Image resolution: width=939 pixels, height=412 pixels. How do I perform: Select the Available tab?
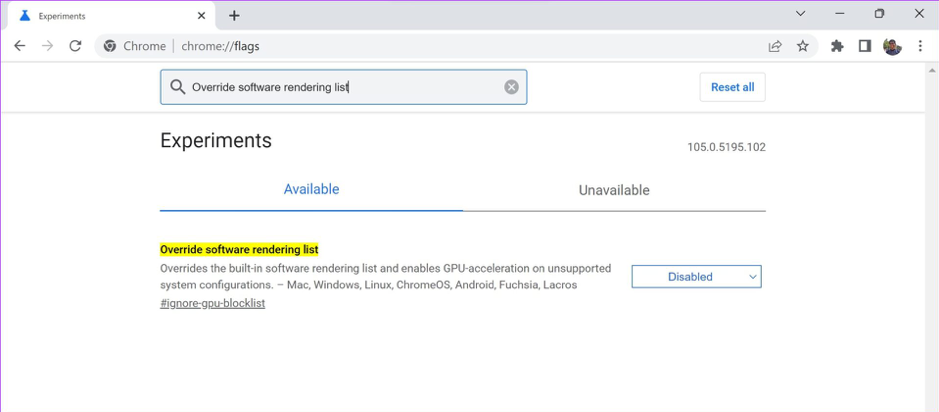click(x=311, y=189)
